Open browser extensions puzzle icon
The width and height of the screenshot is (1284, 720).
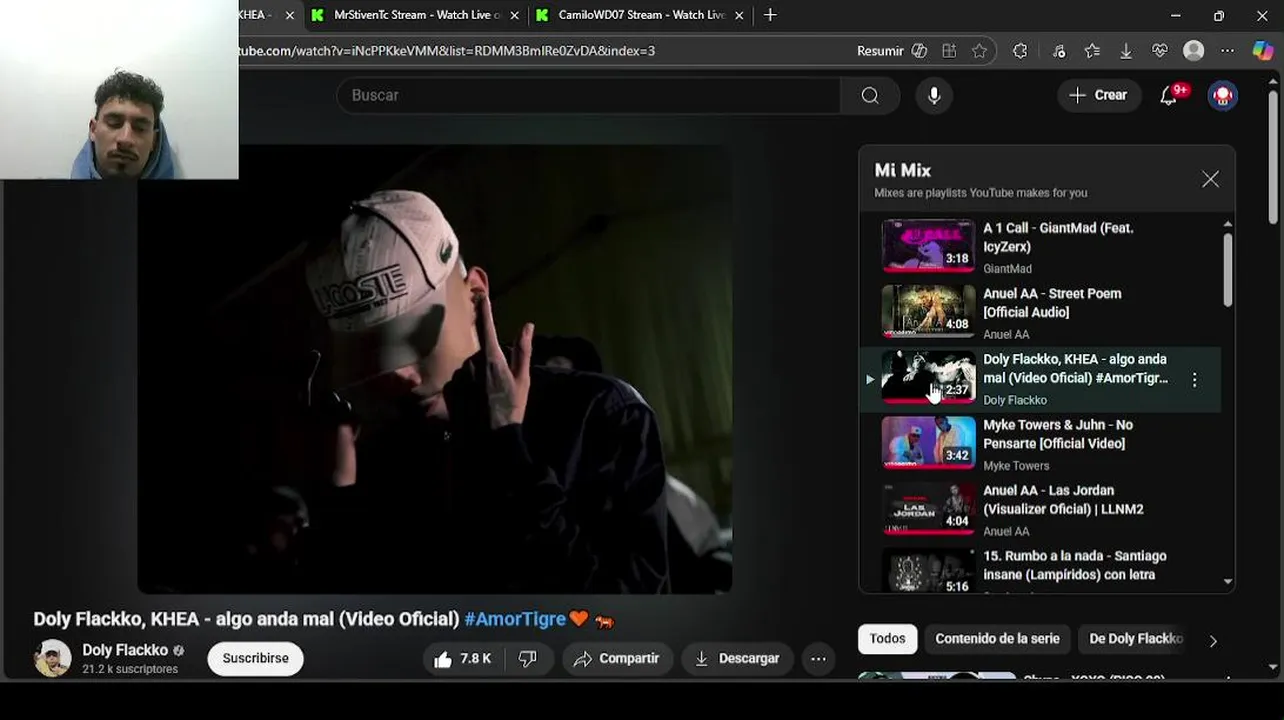coord(1020,51)
